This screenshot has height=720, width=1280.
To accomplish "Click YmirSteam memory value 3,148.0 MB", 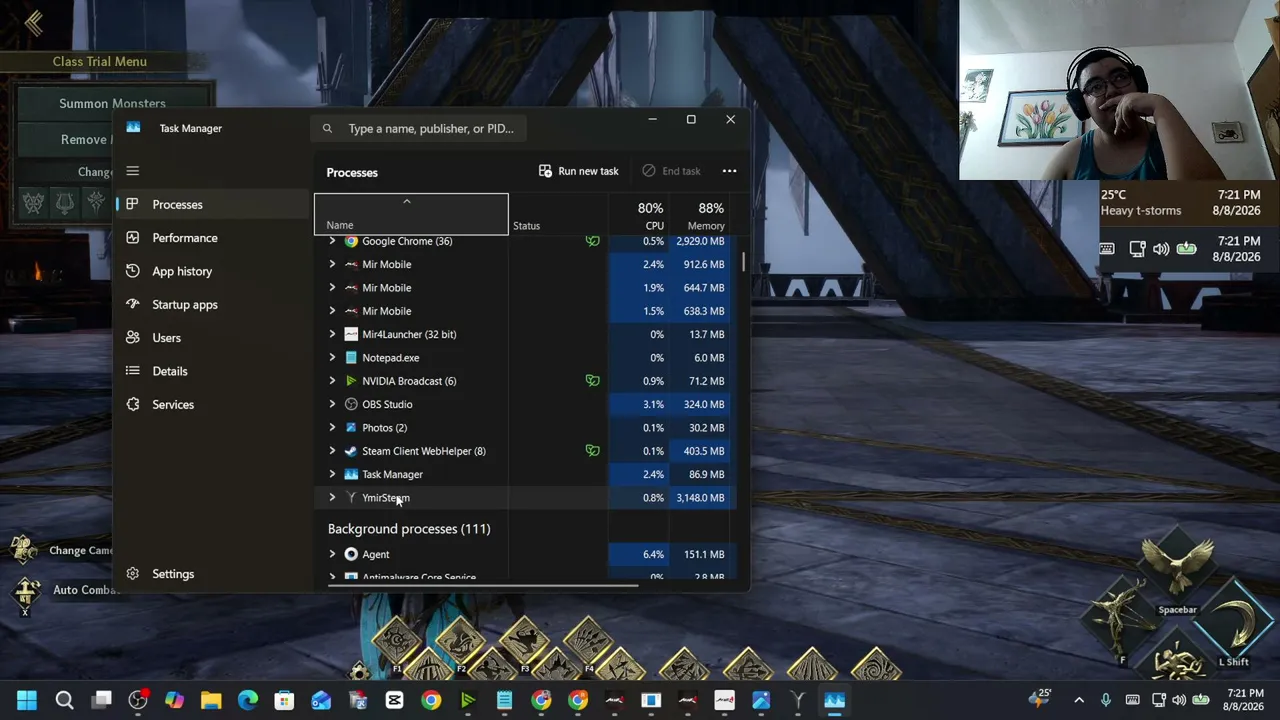I will point(700,498).
